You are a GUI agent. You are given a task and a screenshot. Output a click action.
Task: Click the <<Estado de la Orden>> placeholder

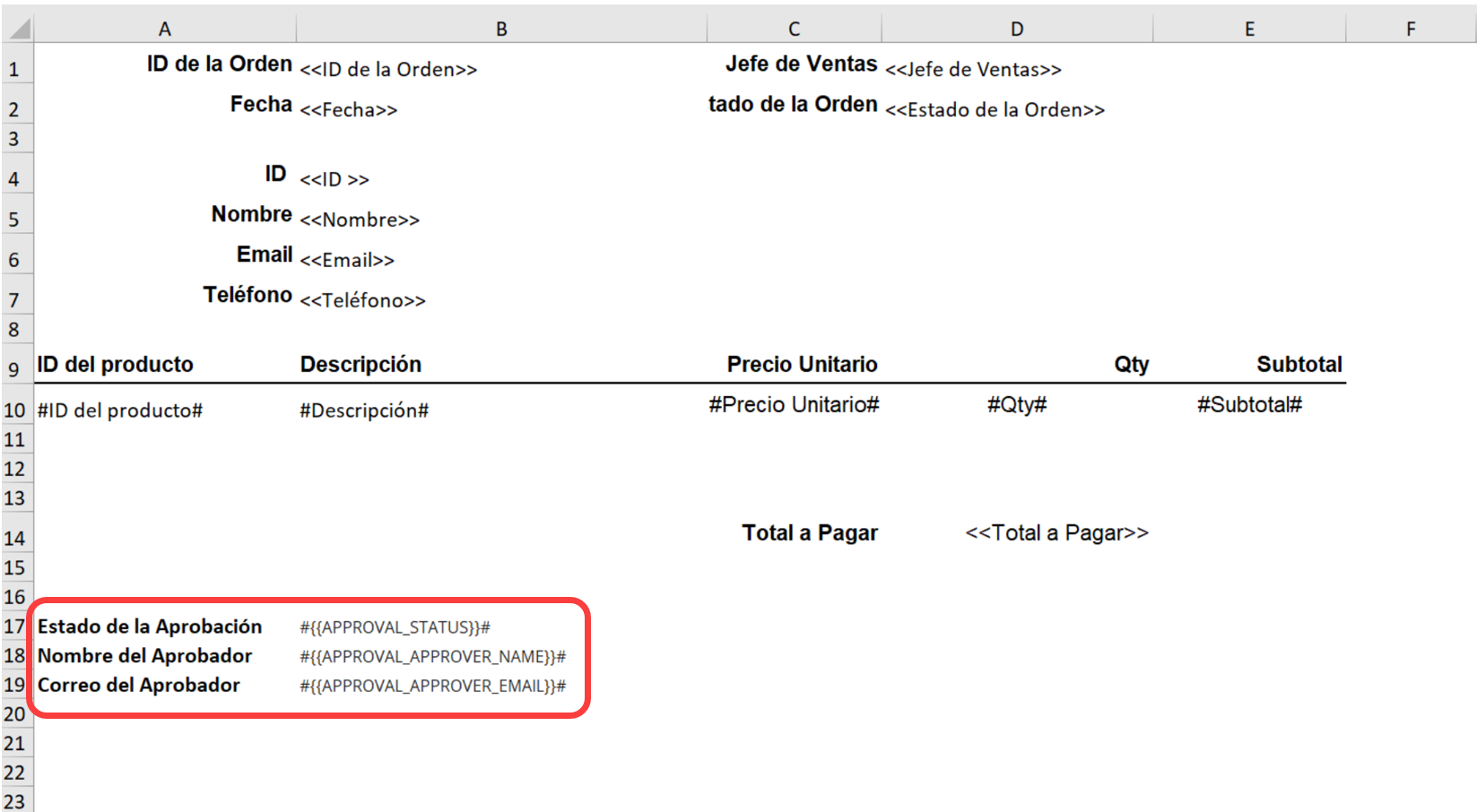pyautogui.click(x=995, y=110)
